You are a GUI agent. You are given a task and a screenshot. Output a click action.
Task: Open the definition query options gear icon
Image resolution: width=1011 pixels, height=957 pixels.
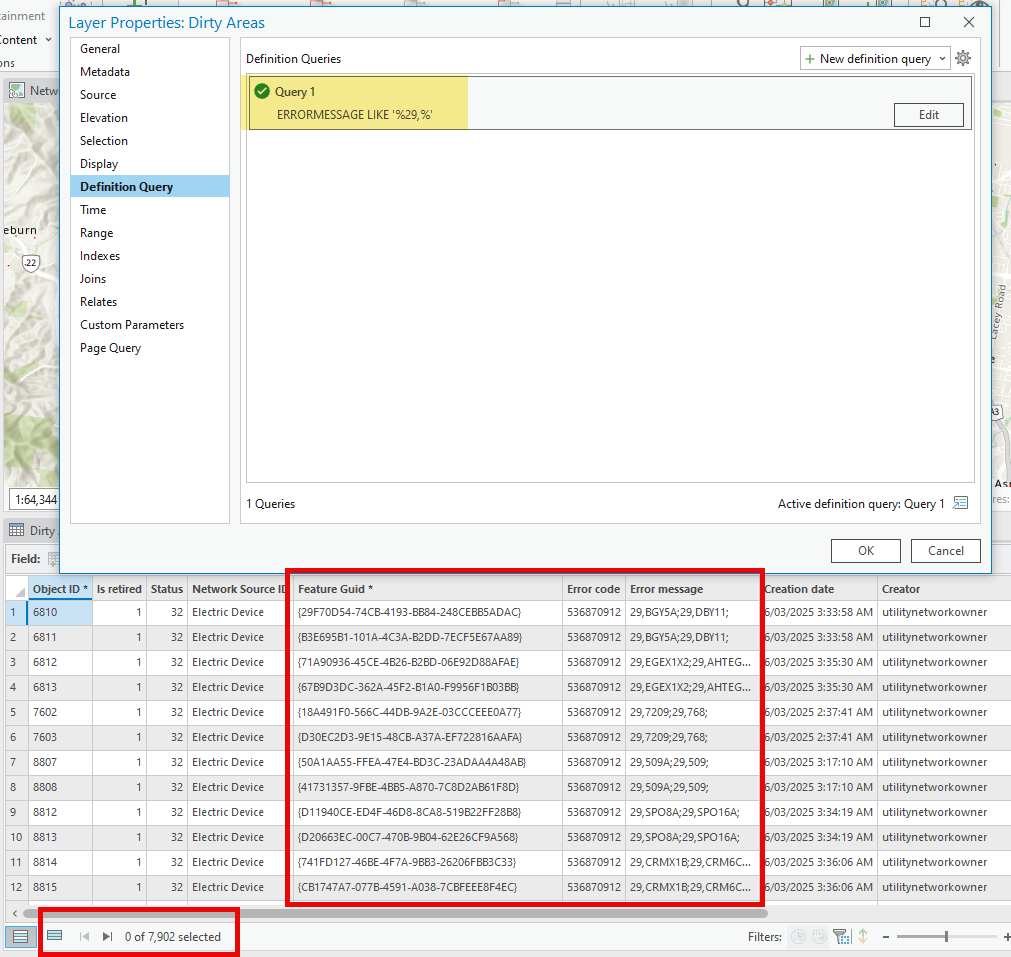(x=962, y=58)
